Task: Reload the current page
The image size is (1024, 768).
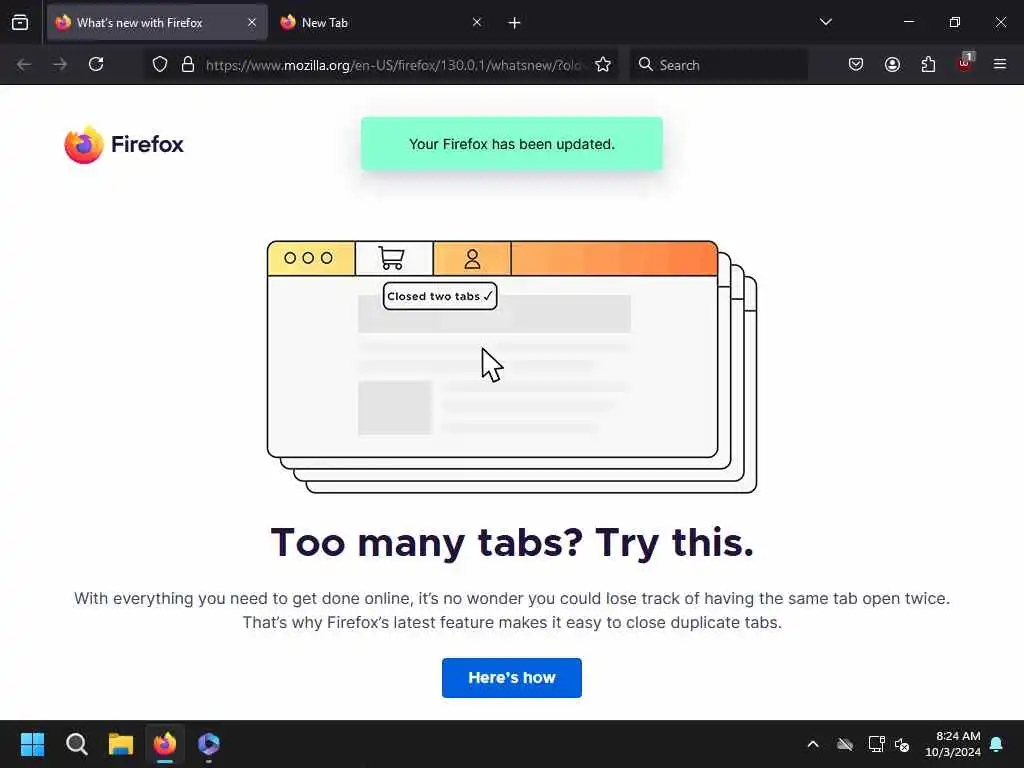Action: (x=96, y=64)
